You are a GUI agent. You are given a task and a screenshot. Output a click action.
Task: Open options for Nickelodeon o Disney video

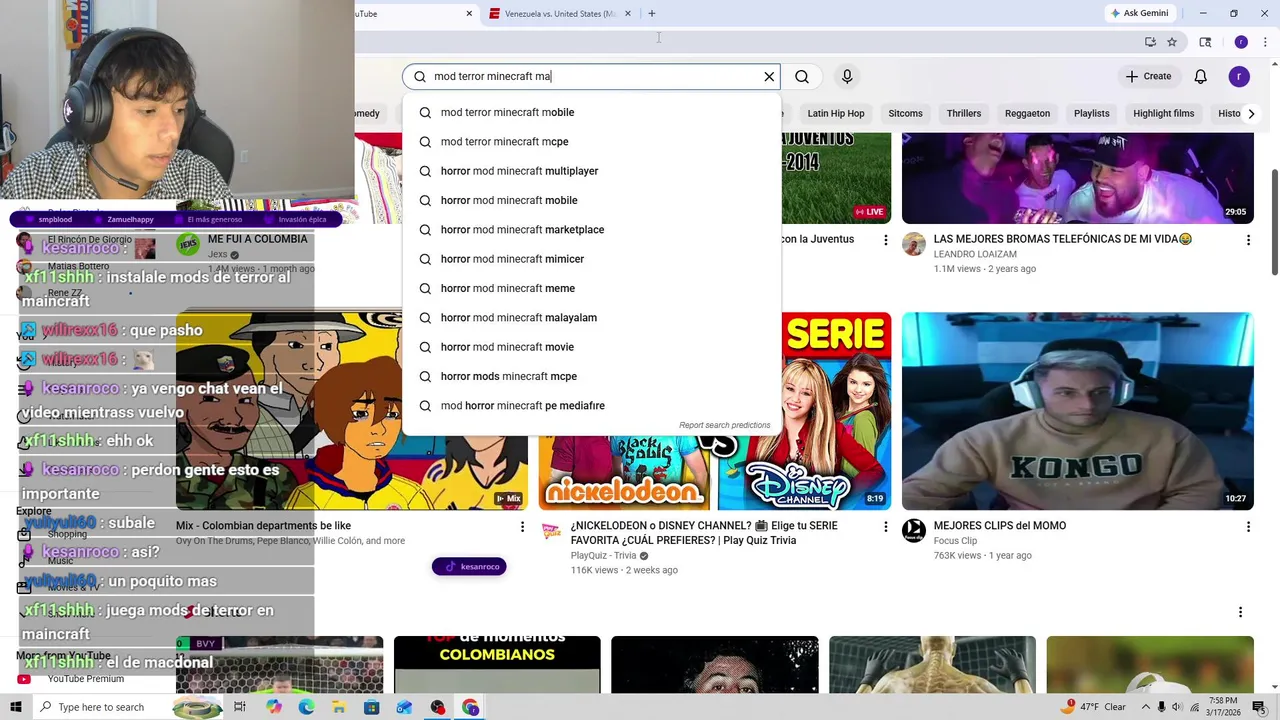pyautogui.click(x=885, y=527)
